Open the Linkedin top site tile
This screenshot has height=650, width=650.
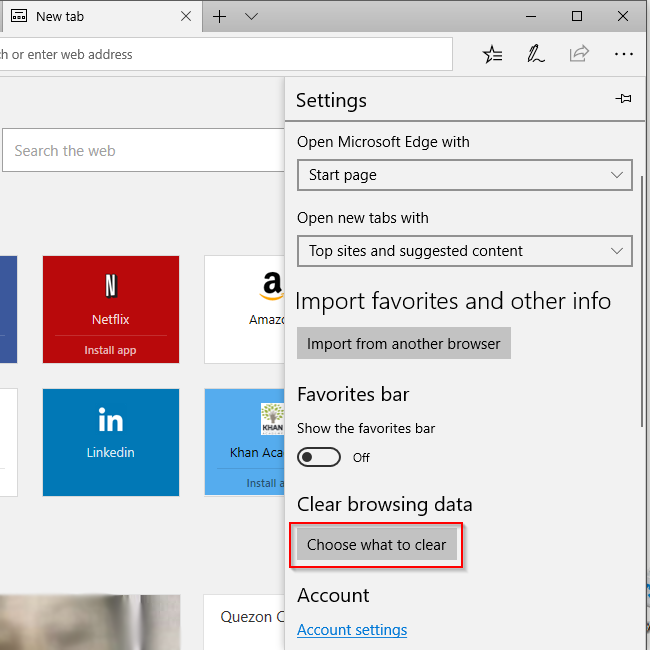[111, 442]
